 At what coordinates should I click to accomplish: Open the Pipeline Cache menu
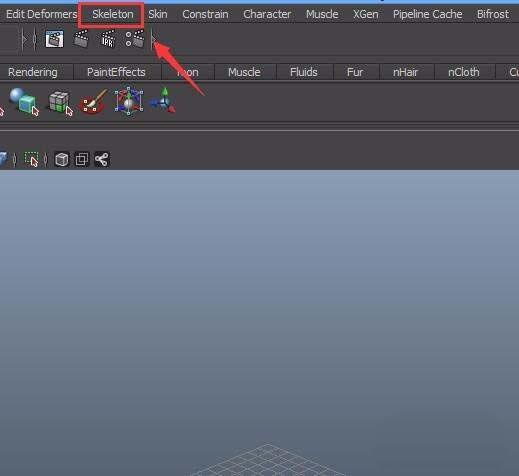(x=428, y=14)
